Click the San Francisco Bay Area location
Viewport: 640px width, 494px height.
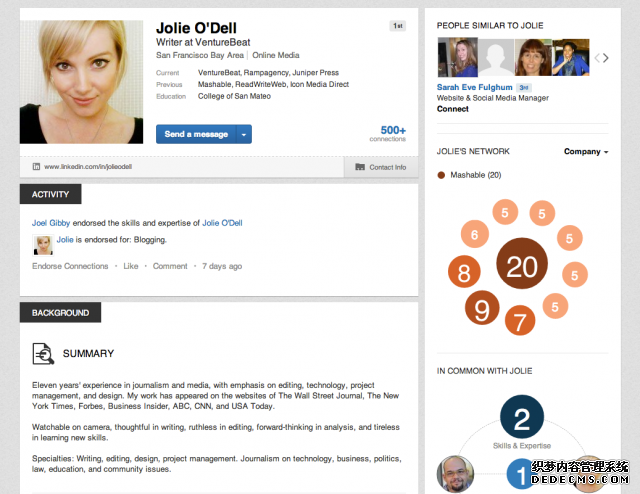[200, 55]
